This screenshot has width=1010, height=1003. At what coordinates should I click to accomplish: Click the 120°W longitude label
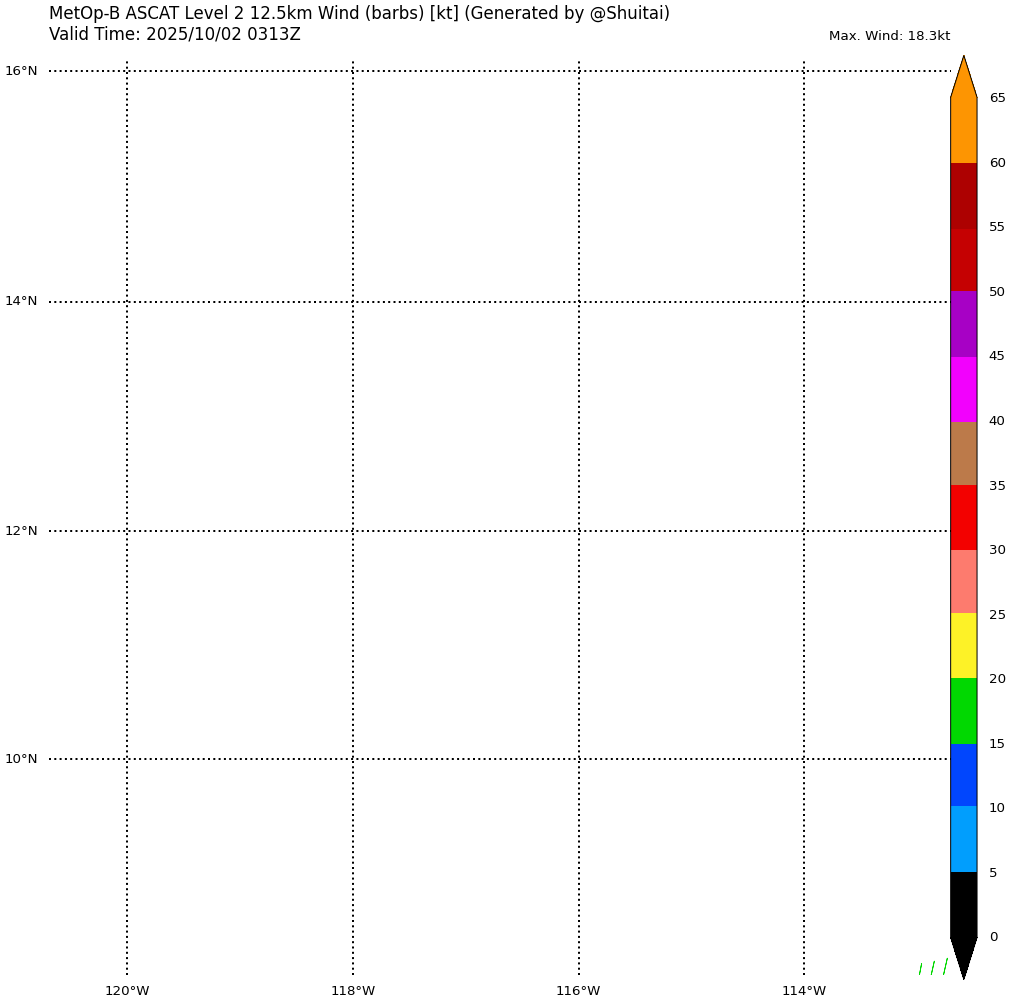(127, 991)
